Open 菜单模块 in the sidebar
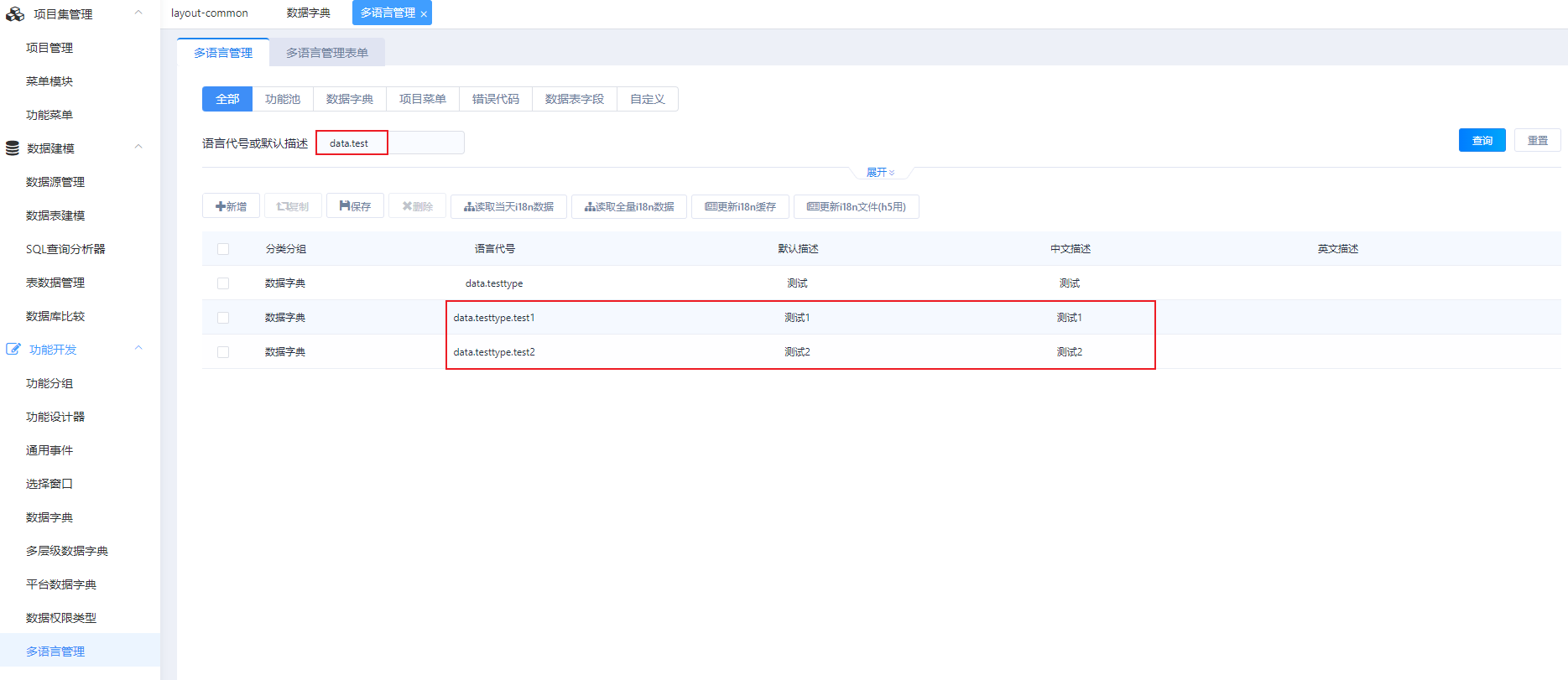Viewport: 1568px width, 680px height. click(x=49, y=81)
